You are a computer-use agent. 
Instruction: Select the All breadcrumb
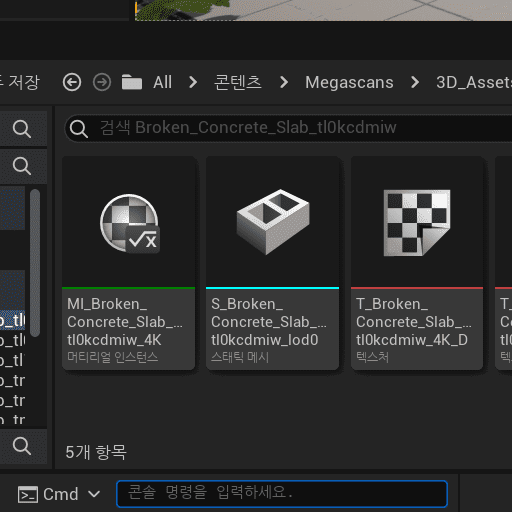click(x=162, y=82)
